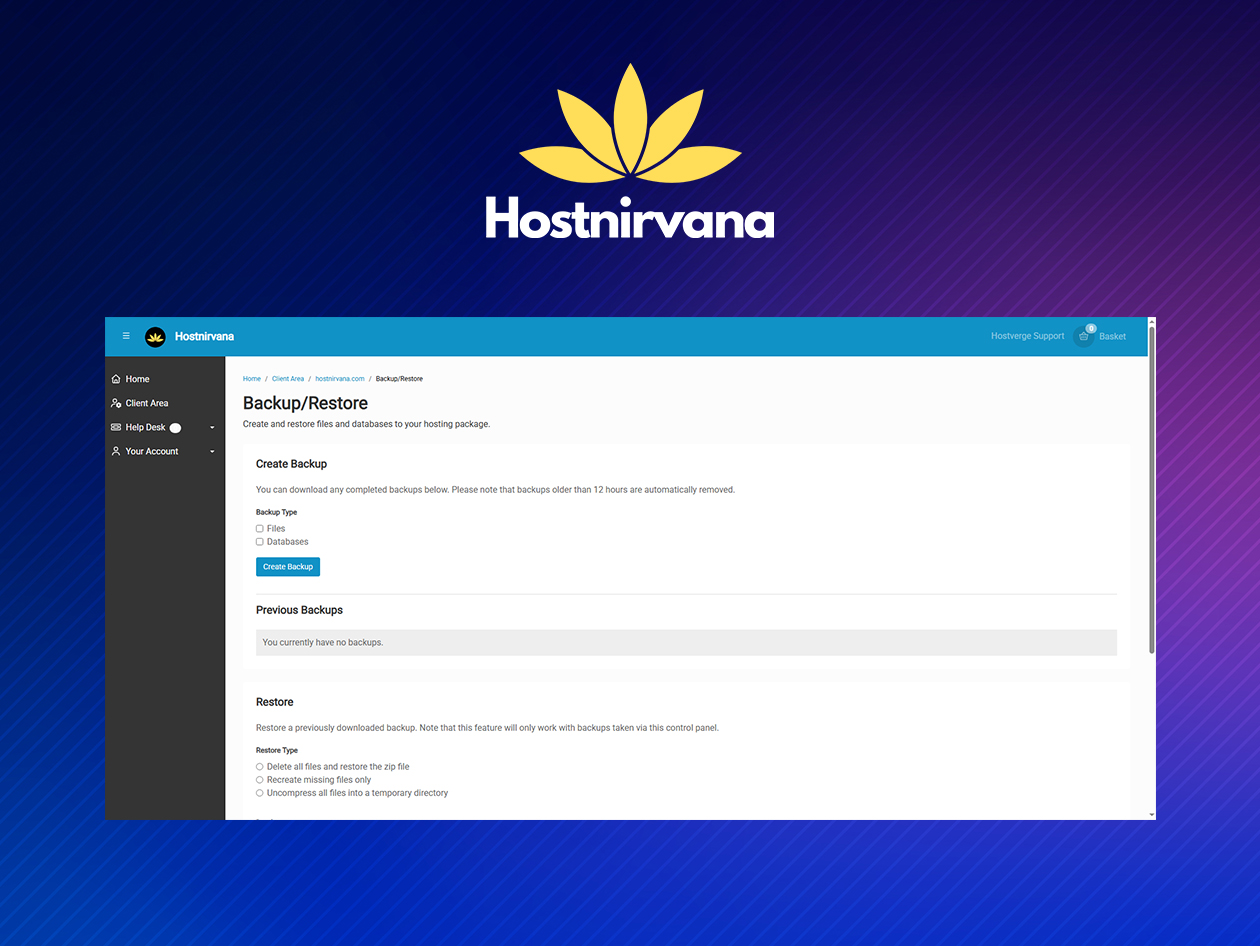Open the Basket cart icon
This screenshot has width=1260, height=946.
[x=1081, y=337]
